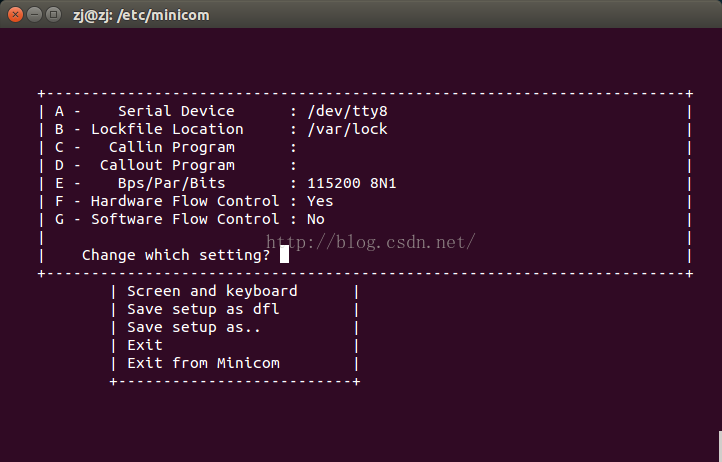This screenshot has height=462, width=722.
Task: Toggle Software Flow Control No value
Action: pyautogui.click(x=316, y=219)
